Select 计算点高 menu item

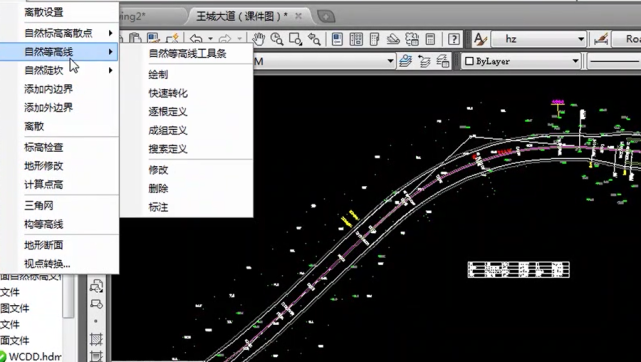tap(44, 185)
